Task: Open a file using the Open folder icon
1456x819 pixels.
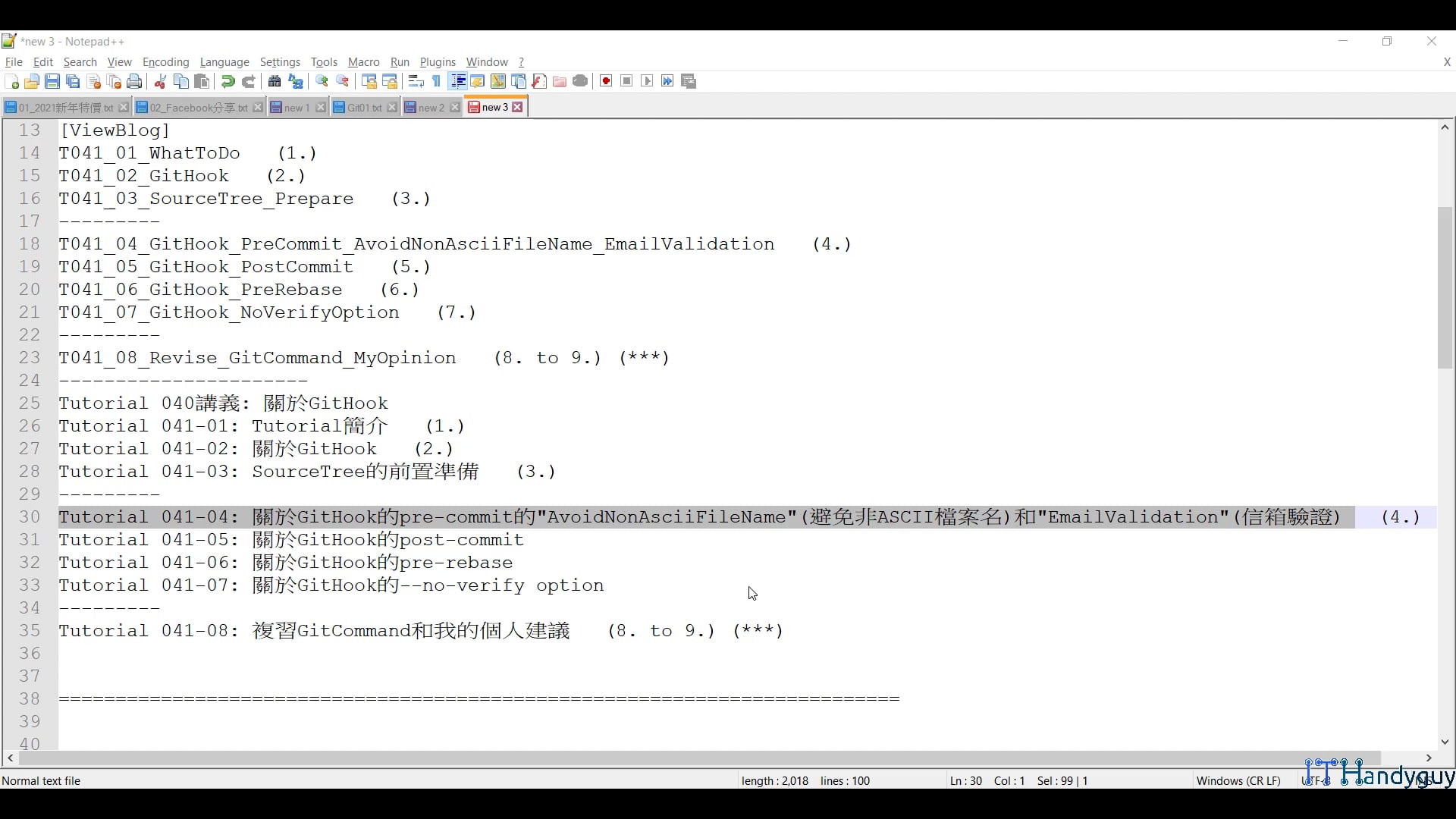Action: click(x=32, y=81)
